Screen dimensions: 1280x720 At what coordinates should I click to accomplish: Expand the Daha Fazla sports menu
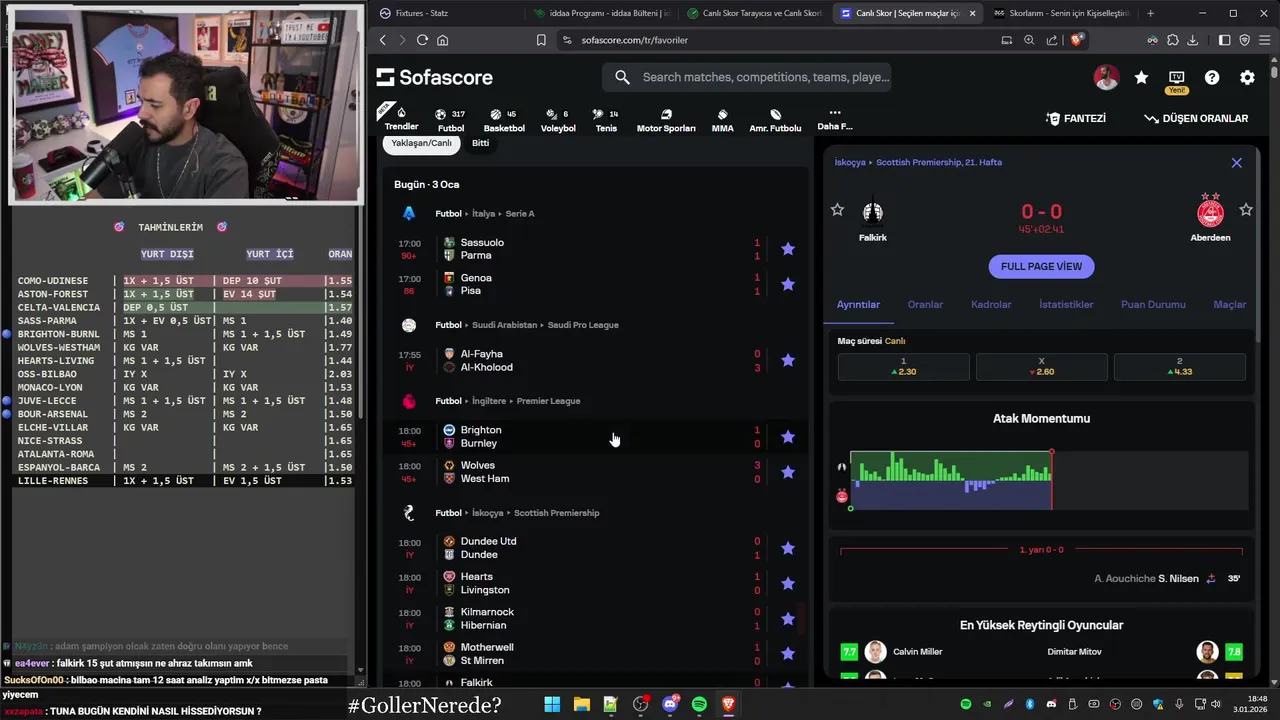(834, 119)
